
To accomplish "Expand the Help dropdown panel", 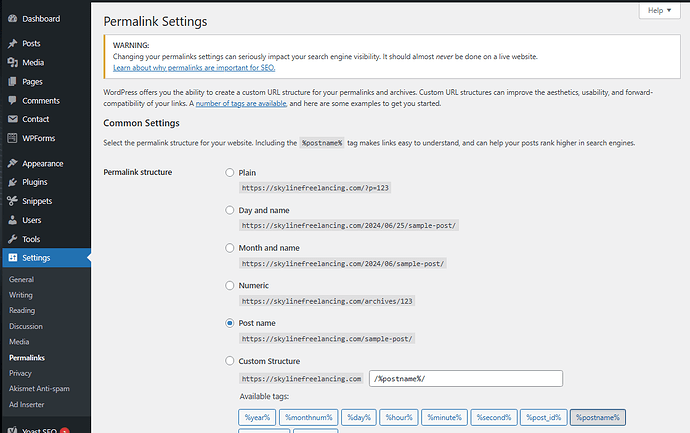I will point(661,10).
